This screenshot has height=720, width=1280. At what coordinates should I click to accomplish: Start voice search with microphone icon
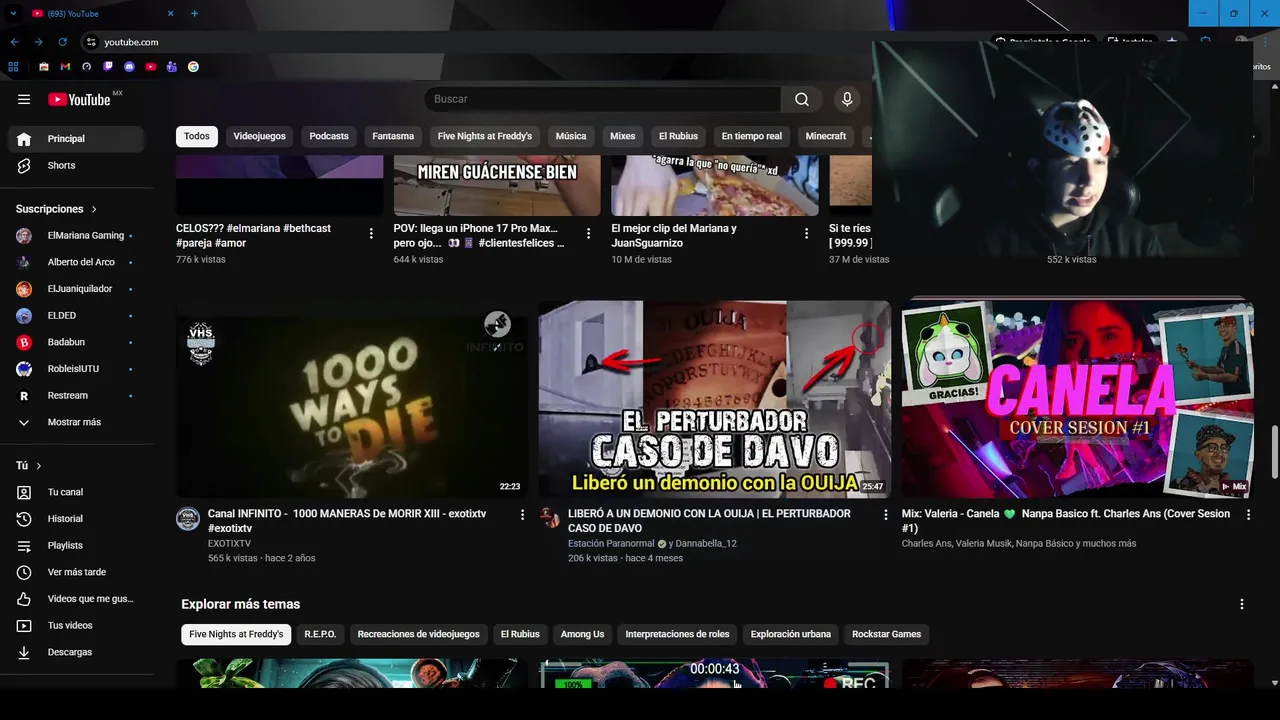847,99
